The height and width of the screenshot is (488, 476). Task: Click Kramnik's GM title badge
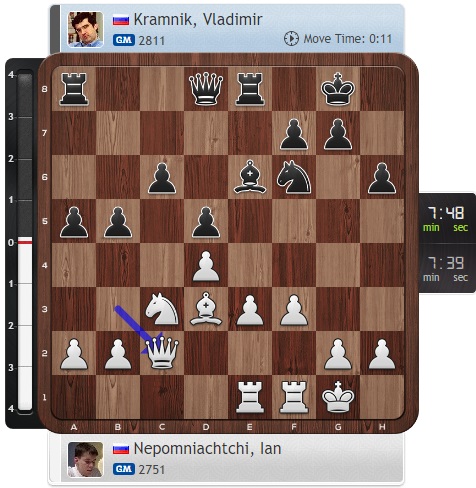coord(124,40)
